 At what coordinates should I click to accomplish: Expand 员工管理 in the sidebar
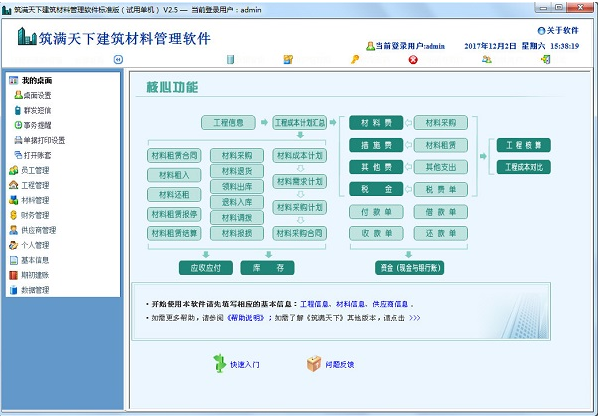click(x=29, y=170)
